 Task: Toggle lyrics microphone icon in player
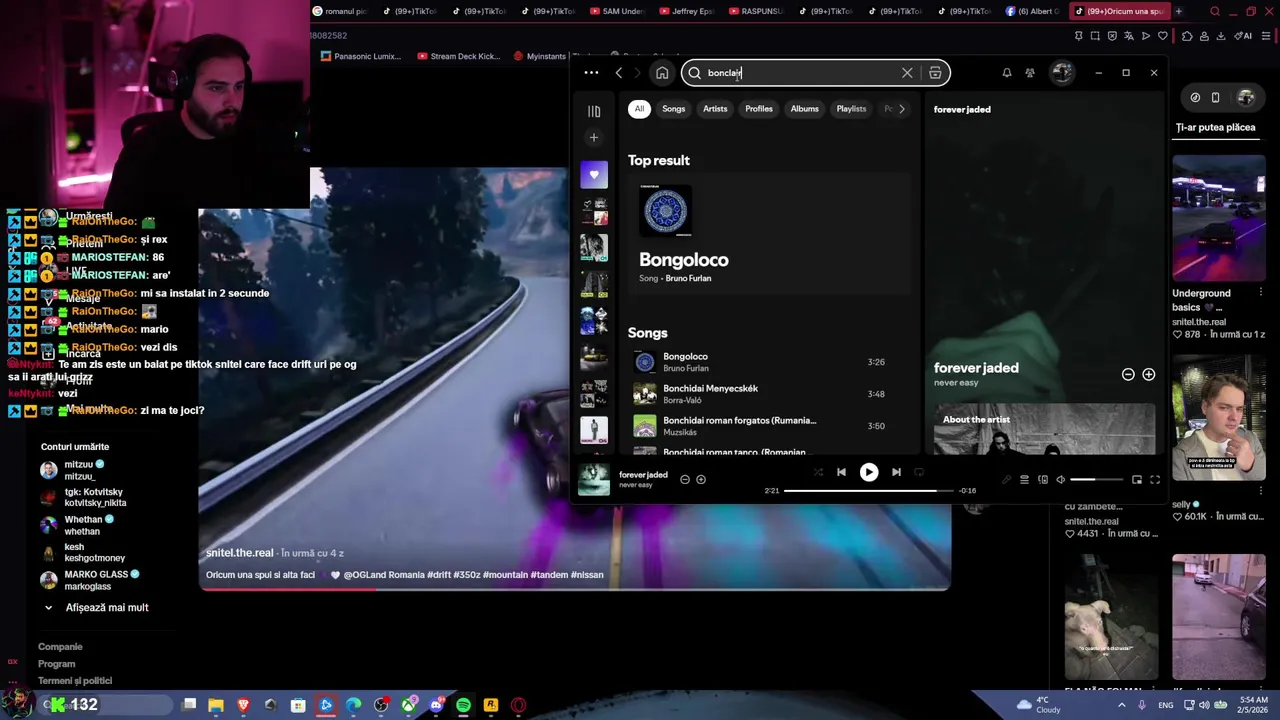point(1006,480)
